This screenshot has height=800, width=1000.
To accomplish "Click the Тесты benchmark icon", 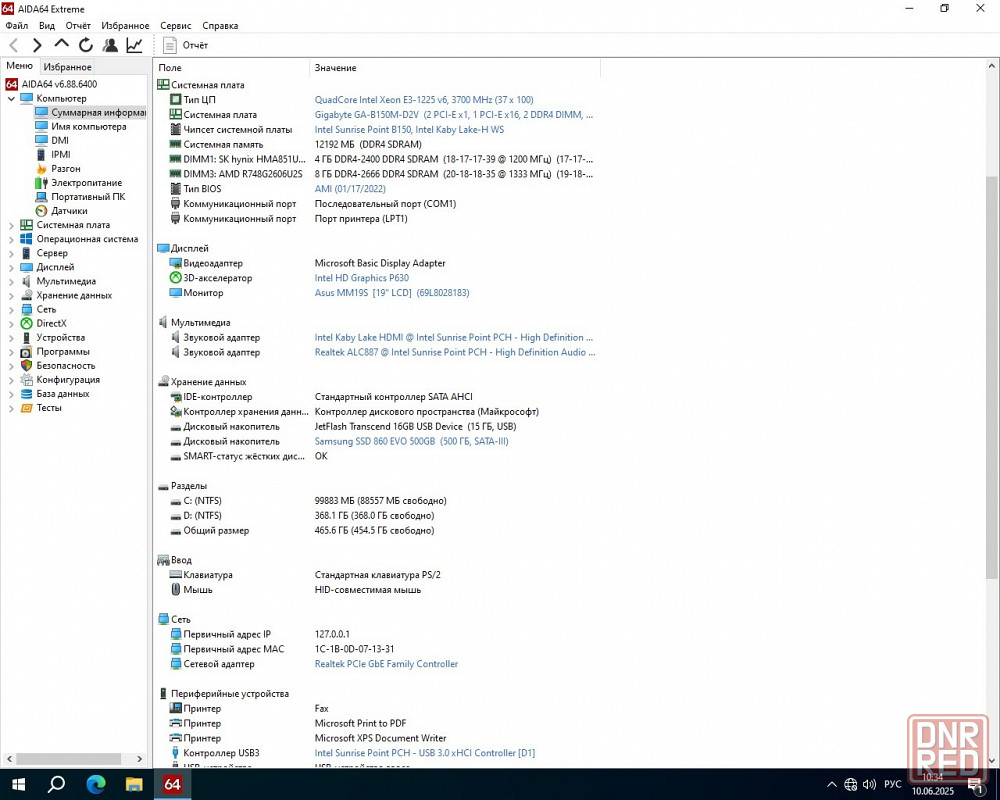I will coord(26,408).
